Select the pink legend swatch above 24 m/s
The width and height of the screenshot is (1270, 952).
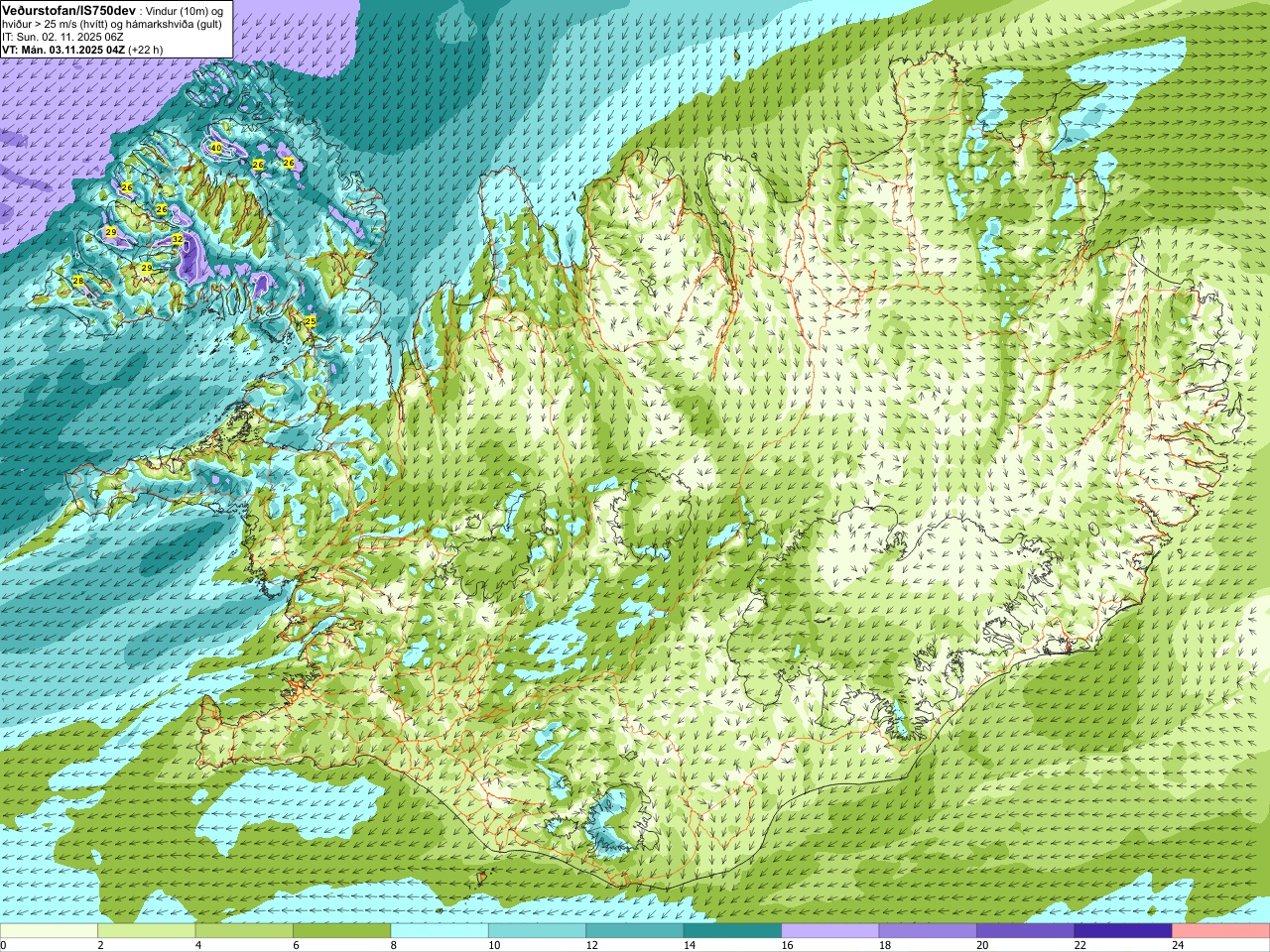(1220, 930)
